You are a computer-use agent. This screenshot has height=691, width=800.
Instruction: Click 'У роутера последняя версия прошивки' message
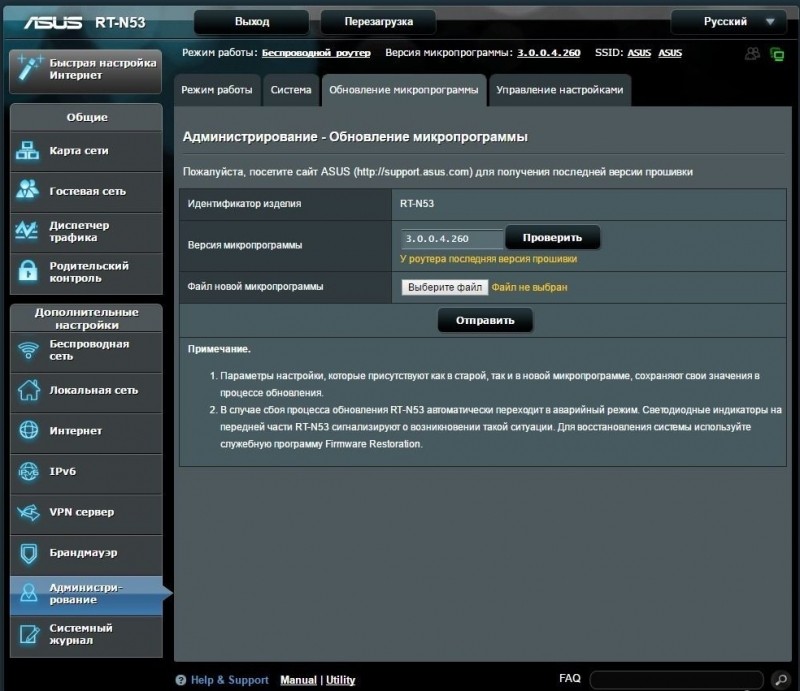[x=488, y=259]
